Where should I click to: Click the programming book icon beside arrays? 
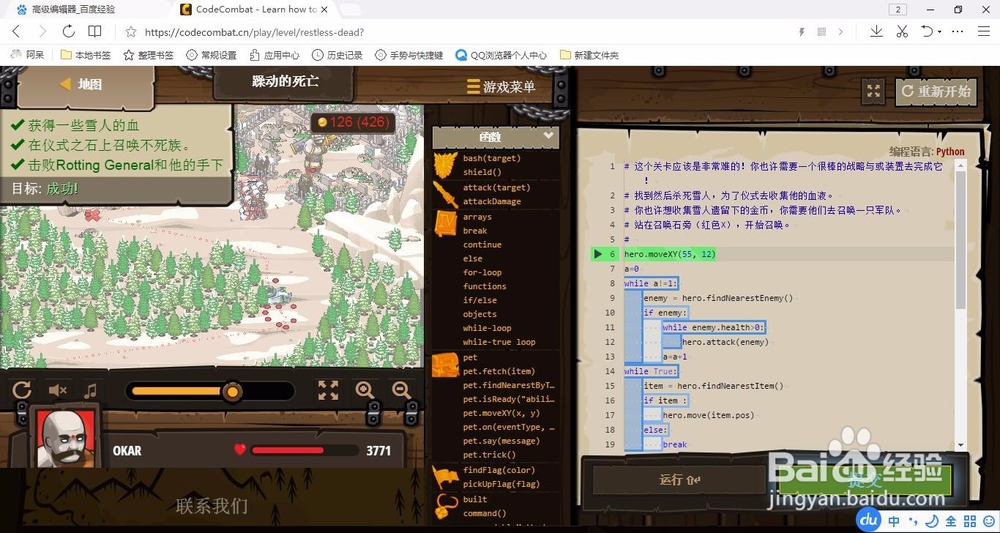446,224
